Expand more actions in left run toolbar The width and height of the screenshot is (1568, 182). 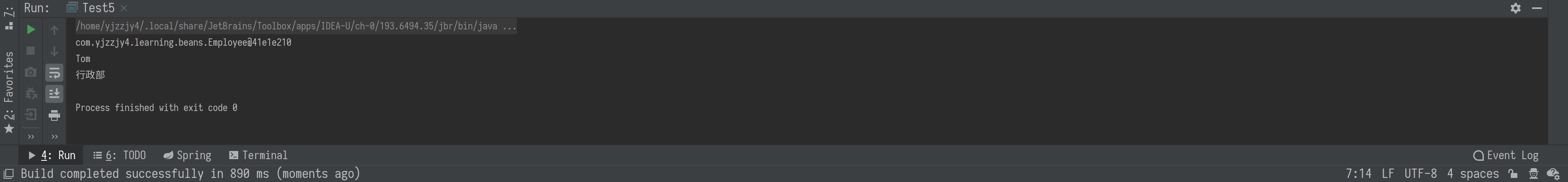coord(31,136)
